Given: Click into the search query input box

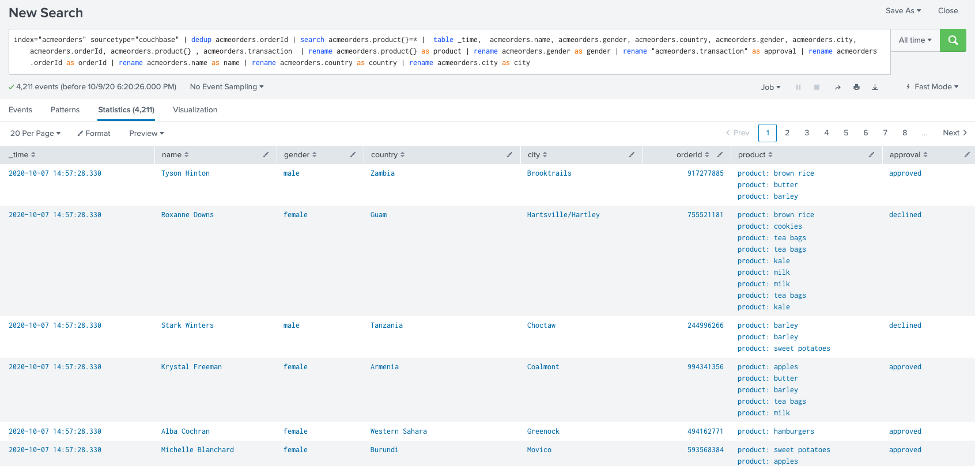Looking at the screenshot, I should (x=449, y=51).
